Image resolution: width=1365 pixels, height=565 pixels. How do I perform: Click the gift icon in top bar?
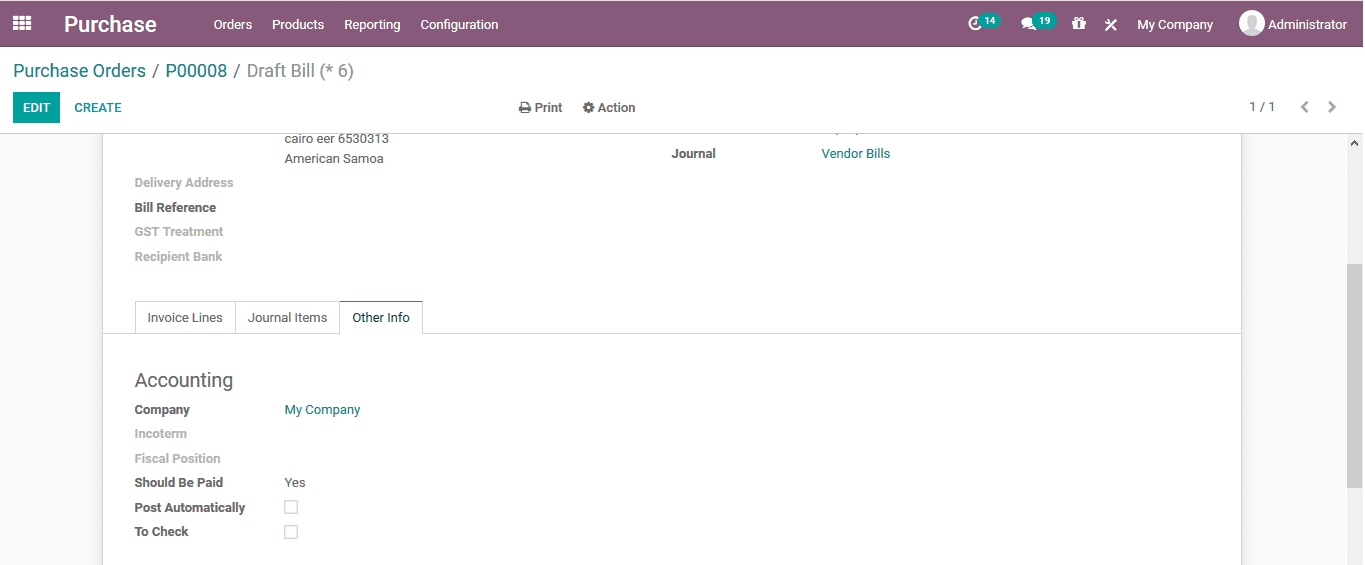pos(1078,24)
